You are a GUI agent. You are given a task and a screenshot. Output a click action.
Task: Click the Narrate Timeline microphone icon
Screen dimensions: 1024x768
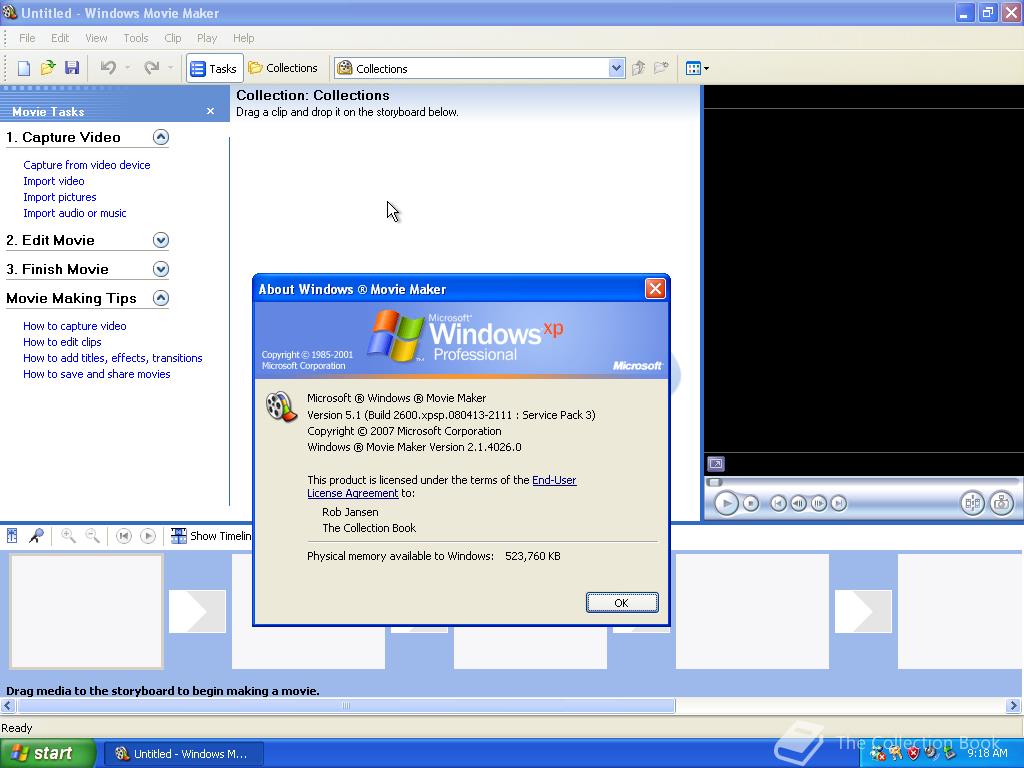point(36,536)
